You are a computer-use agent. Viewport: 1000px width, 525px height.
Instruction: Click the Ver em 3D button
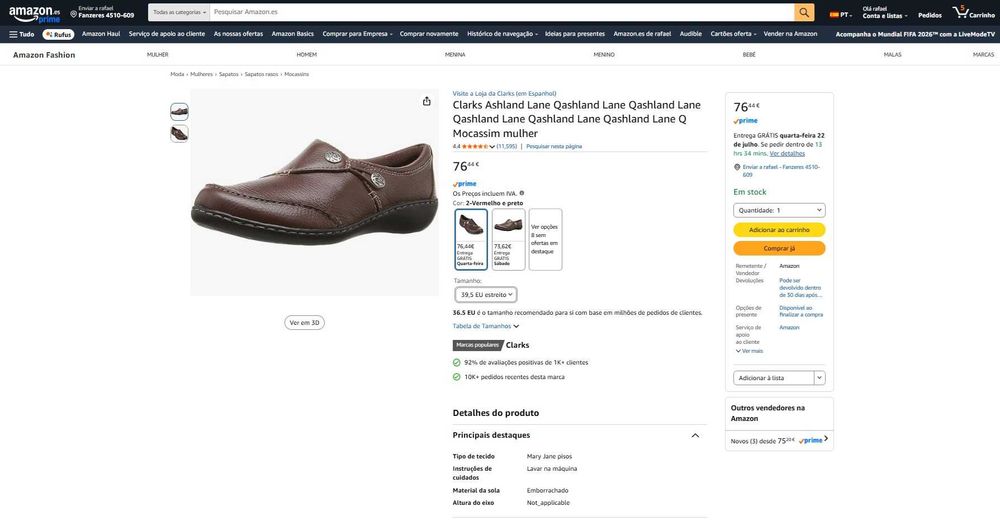point(304,323)
